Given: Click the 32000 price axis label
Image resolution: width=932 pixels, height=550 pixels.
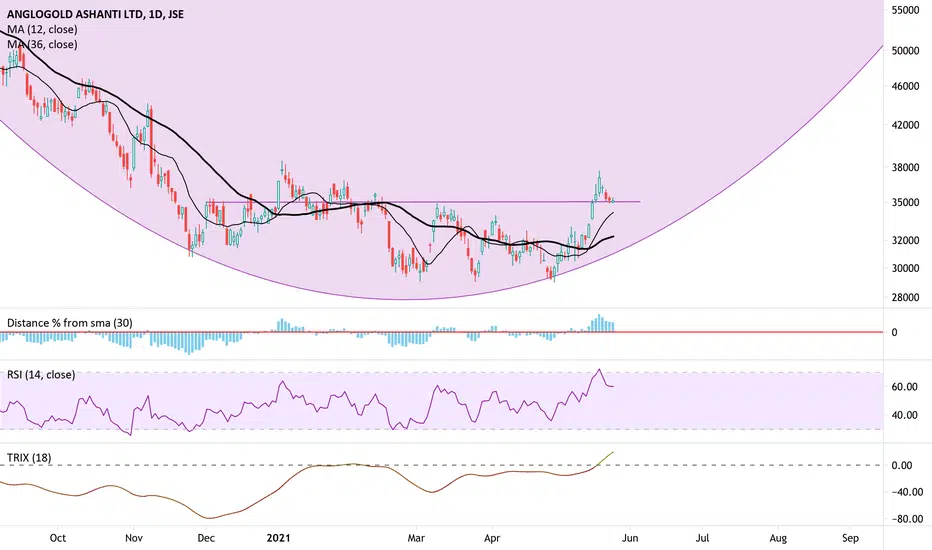Looking at the screenshot, I should pyautogui.click(x=905, y=240).
